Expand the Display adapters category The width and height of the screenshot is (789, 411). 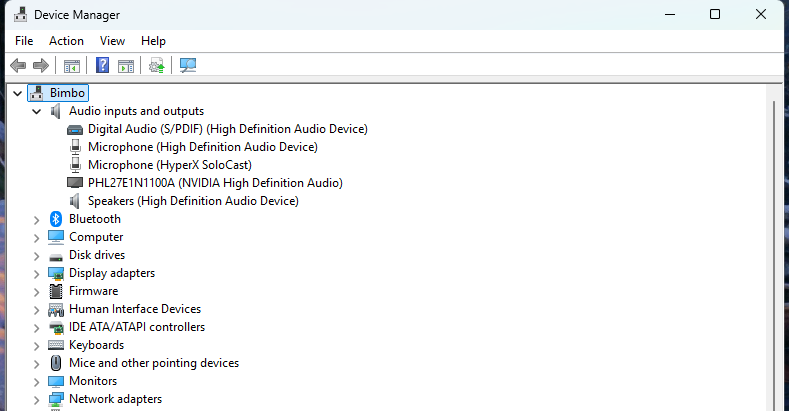pyautogui.click(x=37, y=273)
